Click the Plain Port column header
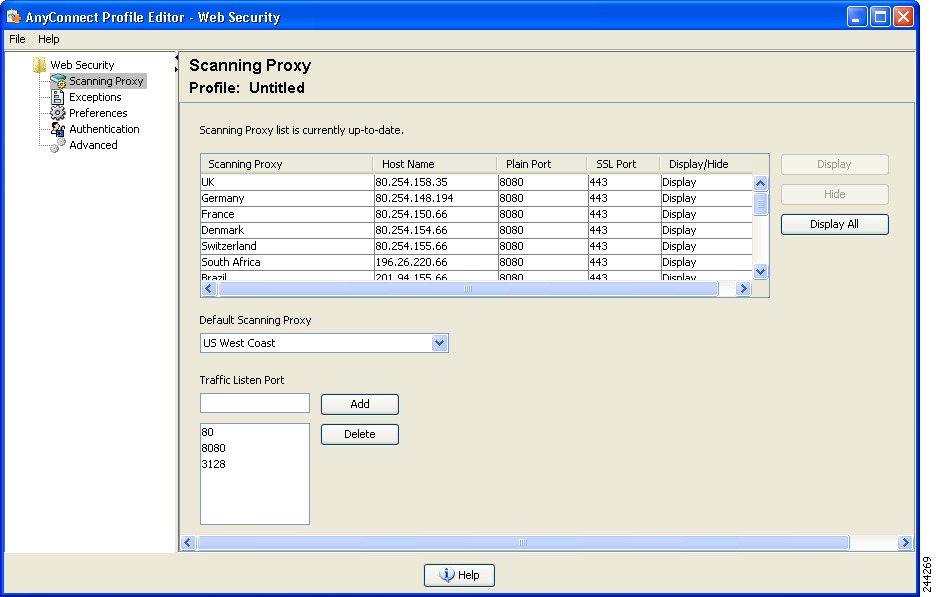Viewport: 937px width, 597px height. [x=542, y=164]
